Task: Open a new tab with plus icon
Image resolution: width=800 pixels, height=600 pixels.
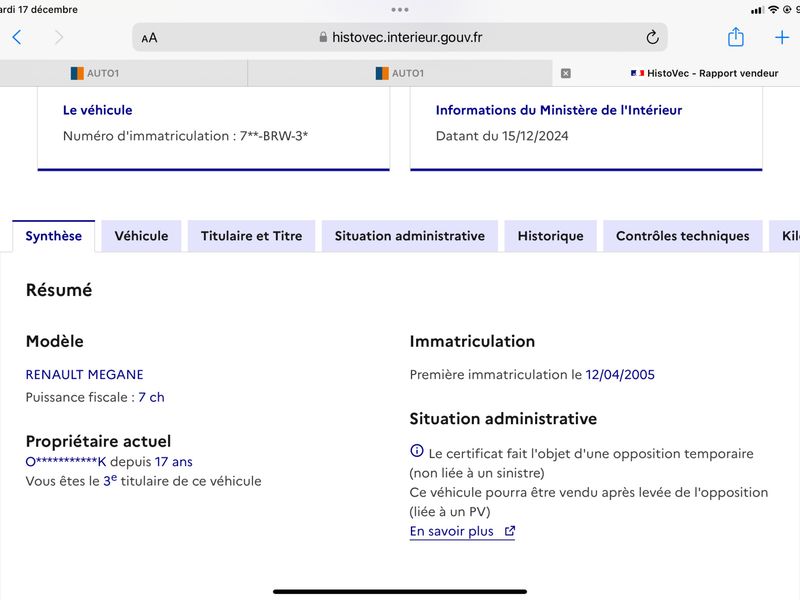Action: click(x=782, y=37)
